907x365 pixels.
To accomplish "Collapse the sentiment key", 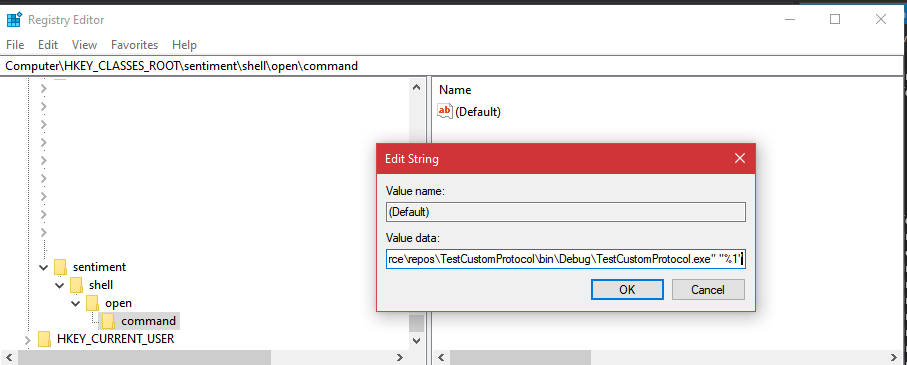I will (x=44, y=267).
